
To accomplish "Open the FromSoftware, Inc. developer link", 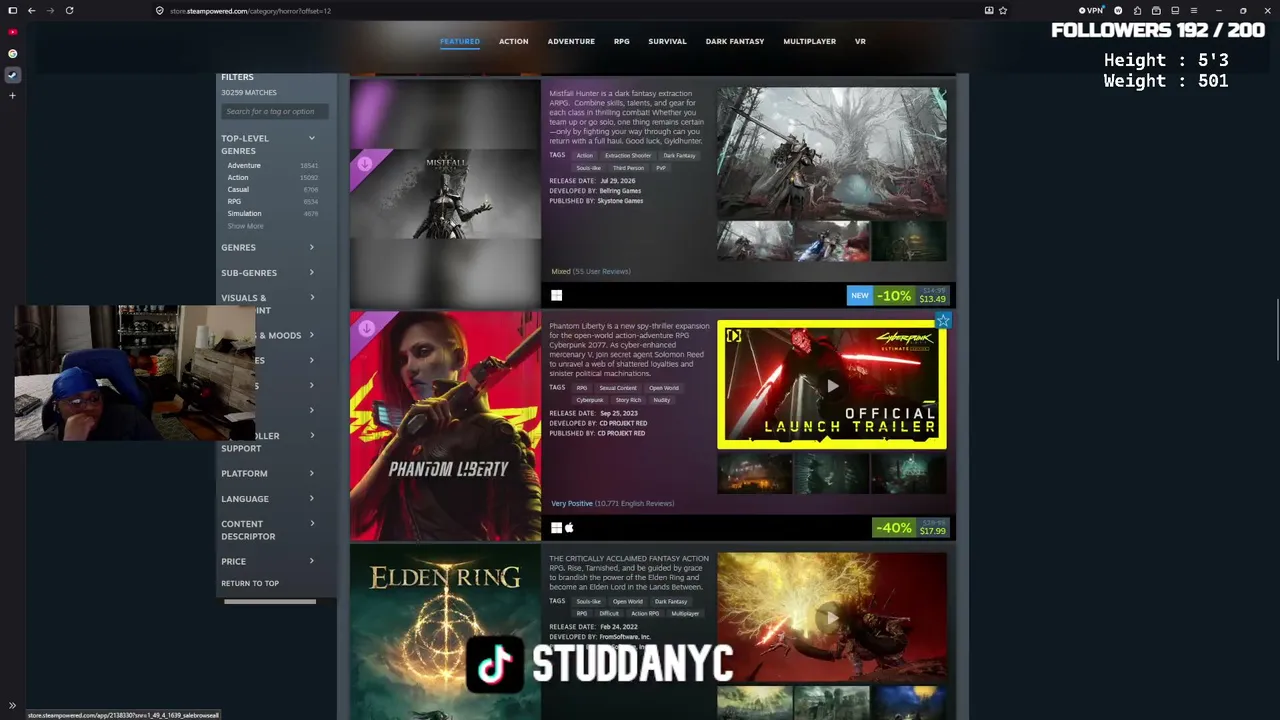I will pos(625,636).
